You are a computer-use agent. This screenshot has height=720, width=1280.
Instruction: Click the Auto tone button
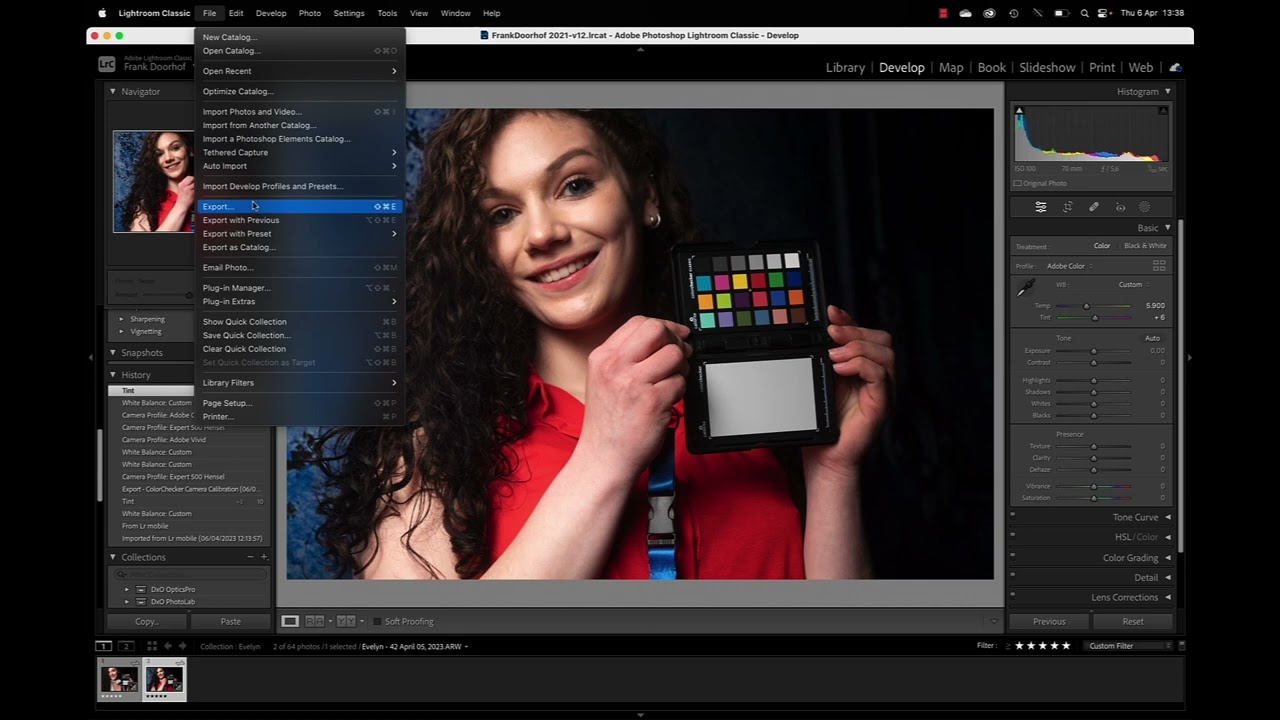(1153, 338)
